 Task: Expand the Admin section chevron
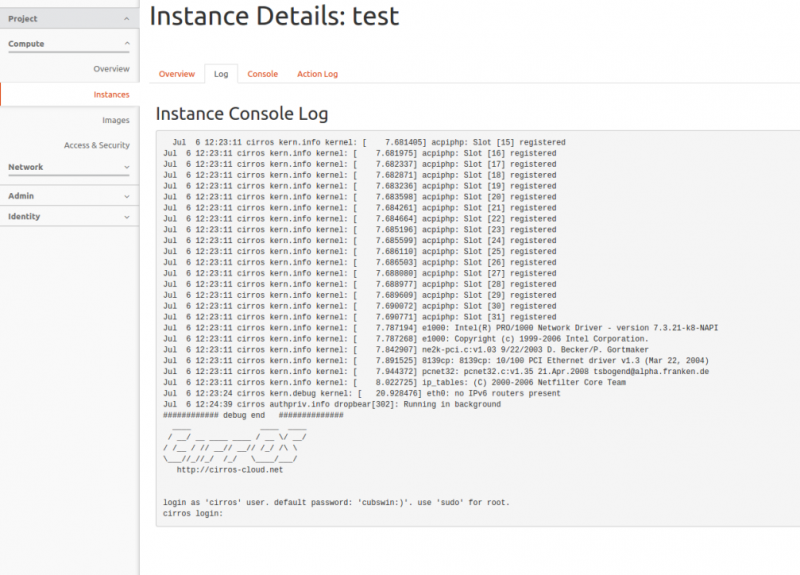pos(126,196)
